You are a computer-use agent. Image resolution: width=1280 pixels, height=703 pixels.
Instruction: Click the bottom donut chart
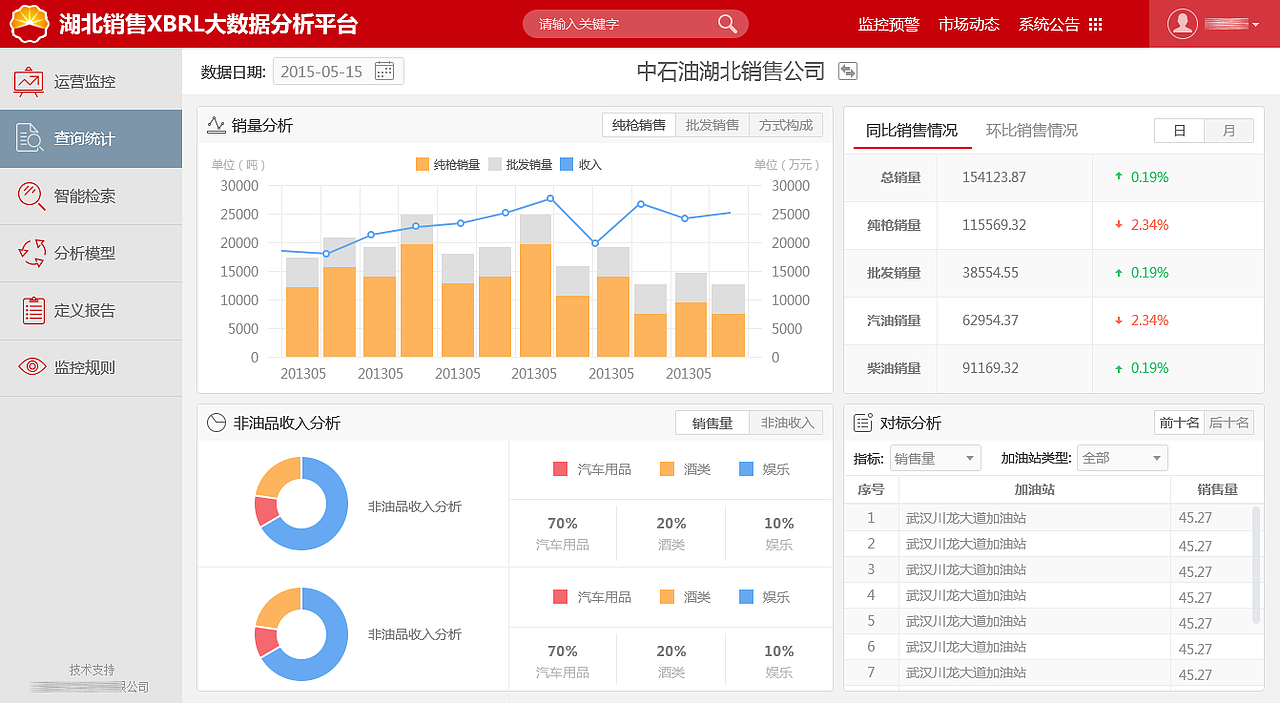click(301, 634)
